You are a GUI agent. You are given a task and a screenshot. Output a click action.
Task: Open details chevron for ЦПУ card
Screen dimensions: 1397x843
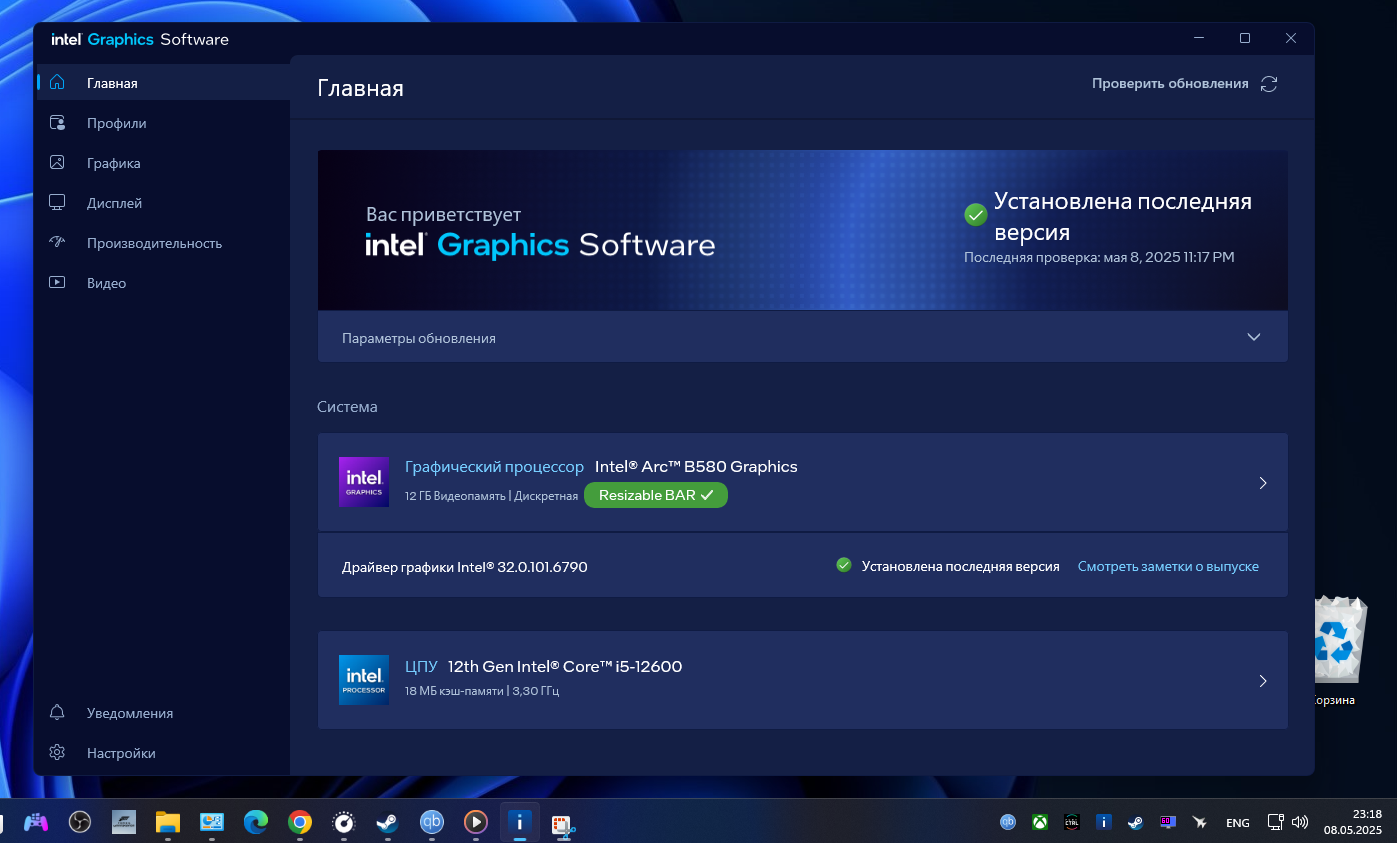point(1263,681)
